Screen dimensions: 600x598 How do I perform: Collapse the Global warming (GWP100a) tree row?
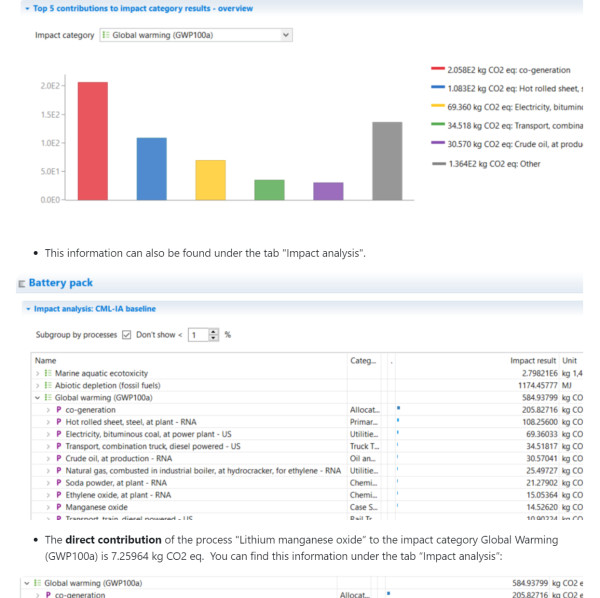36,397
